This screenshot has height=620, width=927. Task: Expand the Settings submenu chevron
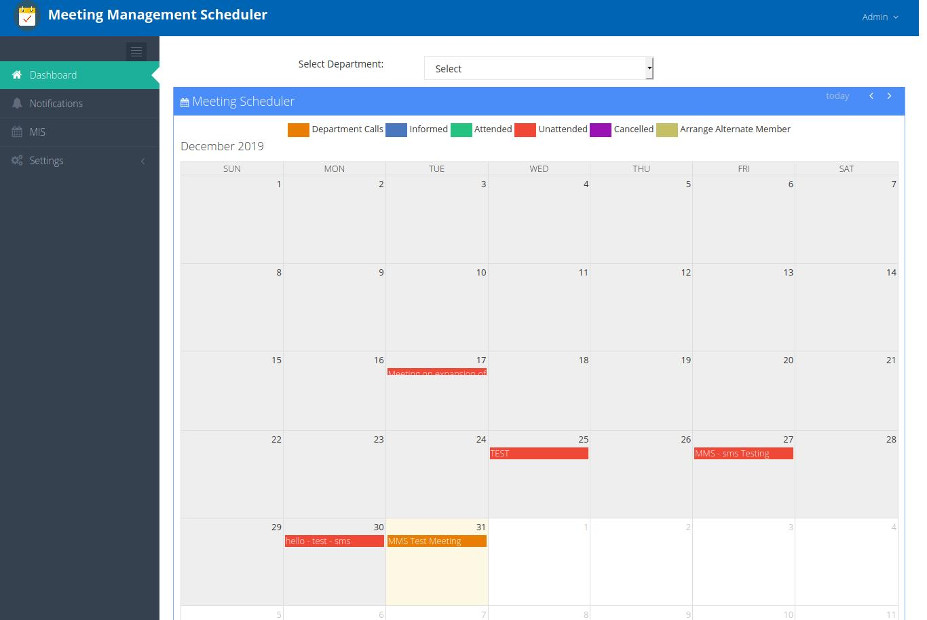pyautogui.click(x=142, y=161)
